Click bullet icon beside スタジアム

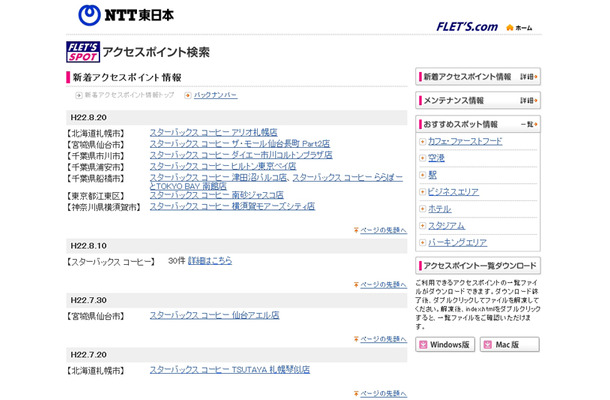click(x=422, y=226)
